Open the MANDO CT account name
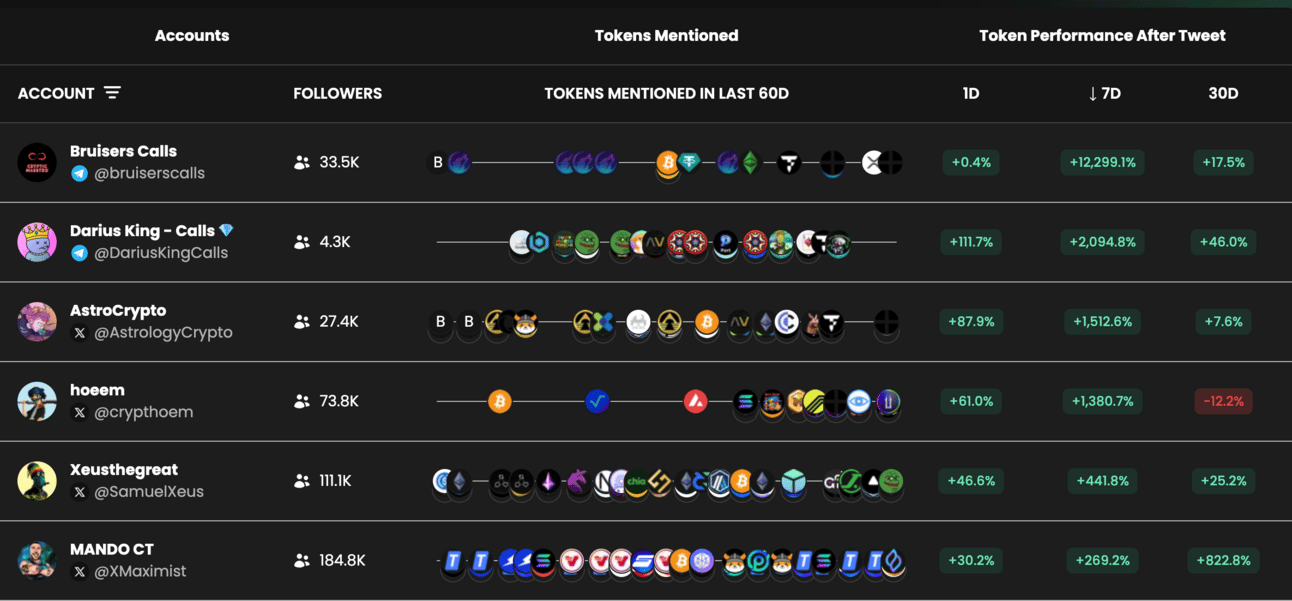 pyautogui.click(x=112, y=549)
